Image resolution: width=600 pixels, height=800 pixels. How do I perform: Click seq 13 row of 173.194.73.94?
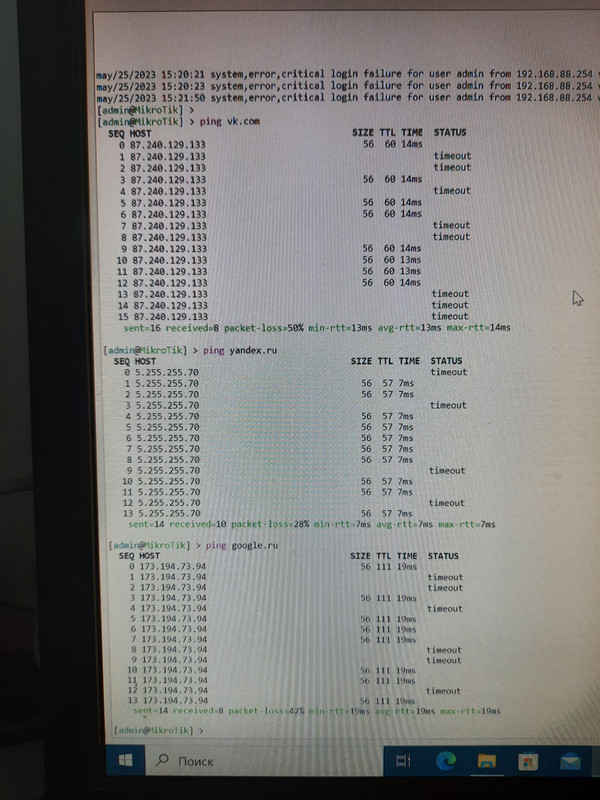point(273,701)
